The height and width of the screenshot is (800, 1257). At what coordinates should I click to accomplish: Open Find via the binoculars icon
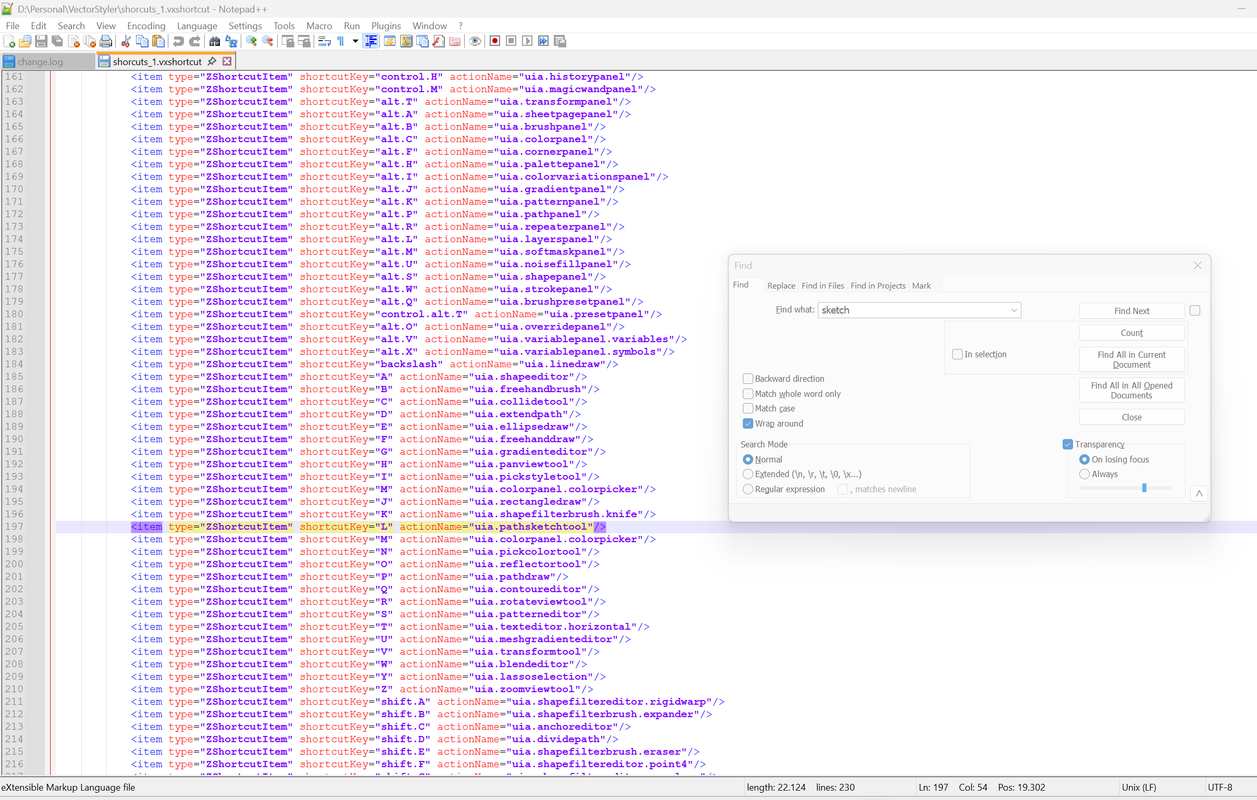pyautogui.click(x=214, y=41)
